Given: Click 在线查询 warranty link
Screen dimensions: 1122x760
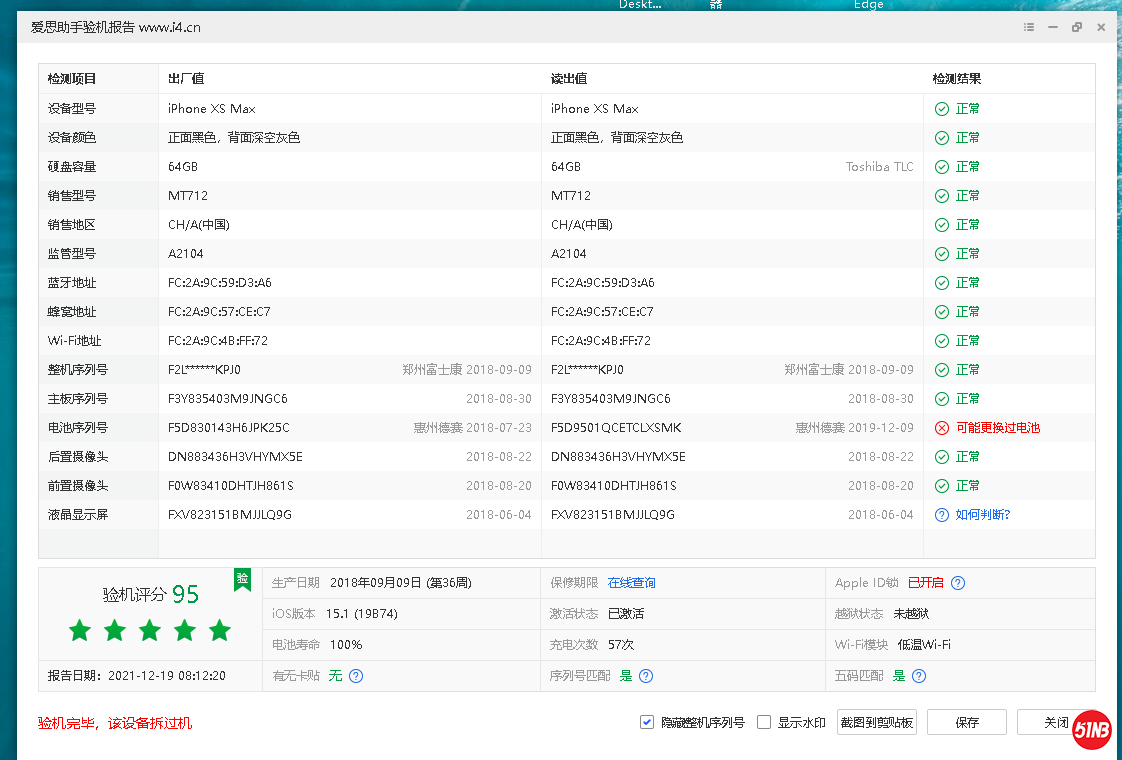Looking at the screenshot, I should click(x=631, y=583).
